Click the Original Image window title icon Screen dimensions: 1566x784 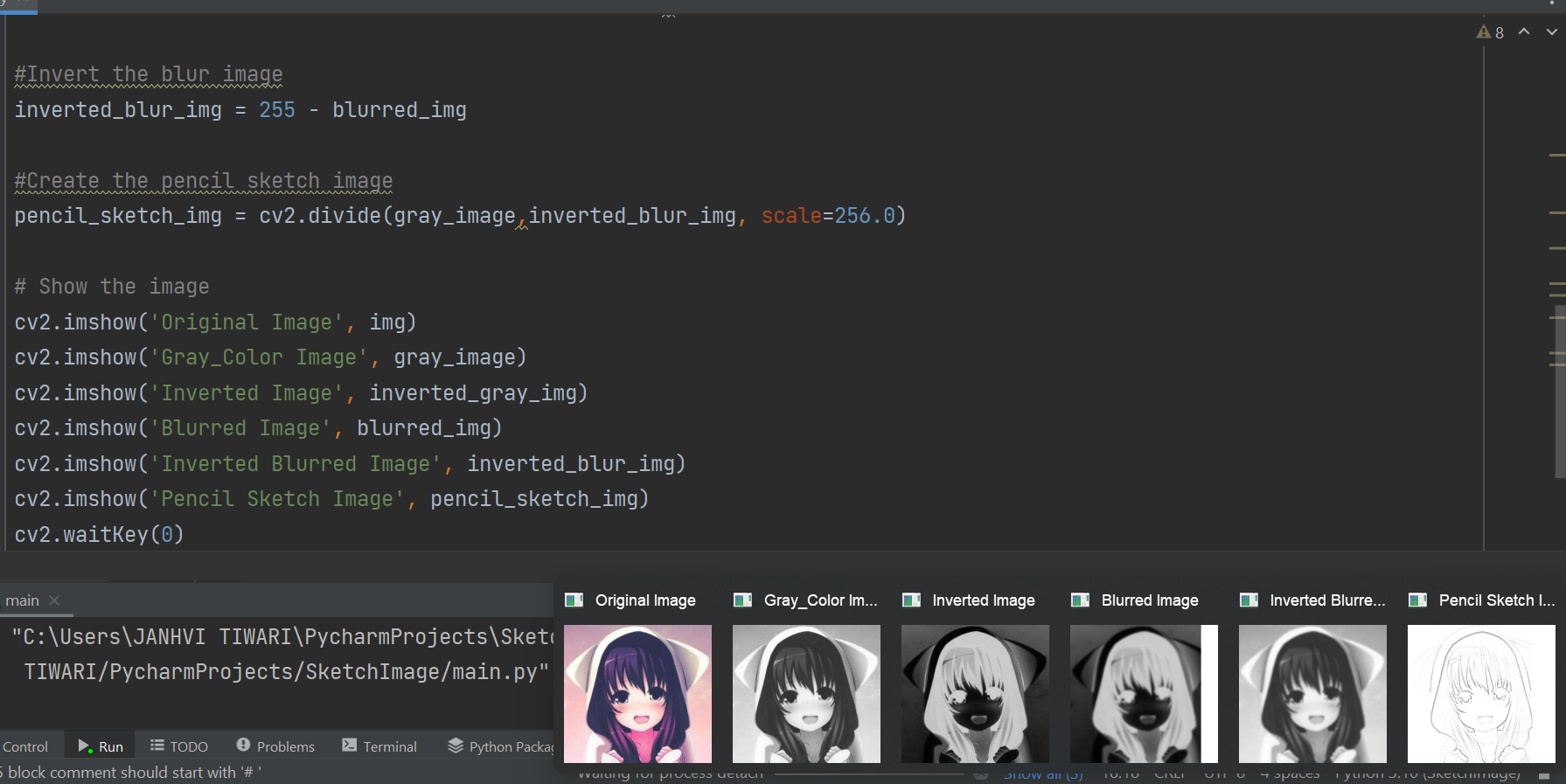click(574, 600)
